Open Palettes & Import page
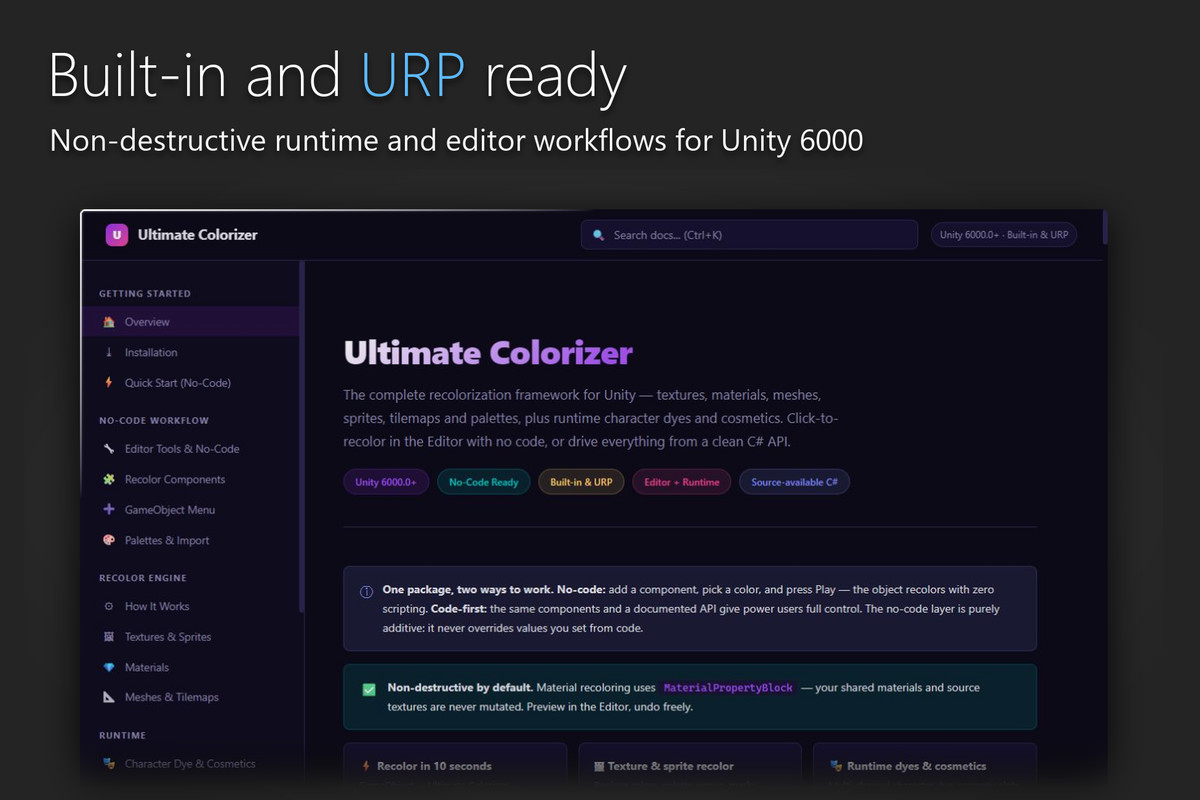Viewport: 1200px width, 800px height. (190, 540)
